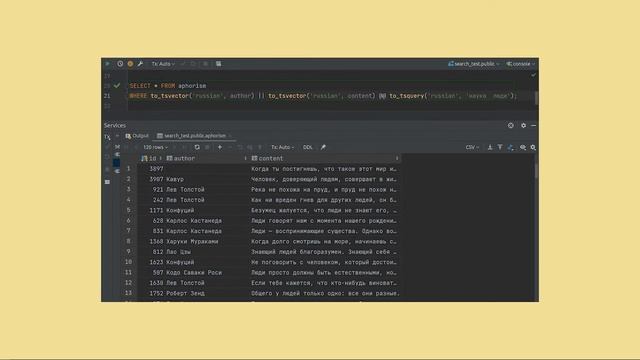Click the upload/import data icon

click(x=500, y=147)
